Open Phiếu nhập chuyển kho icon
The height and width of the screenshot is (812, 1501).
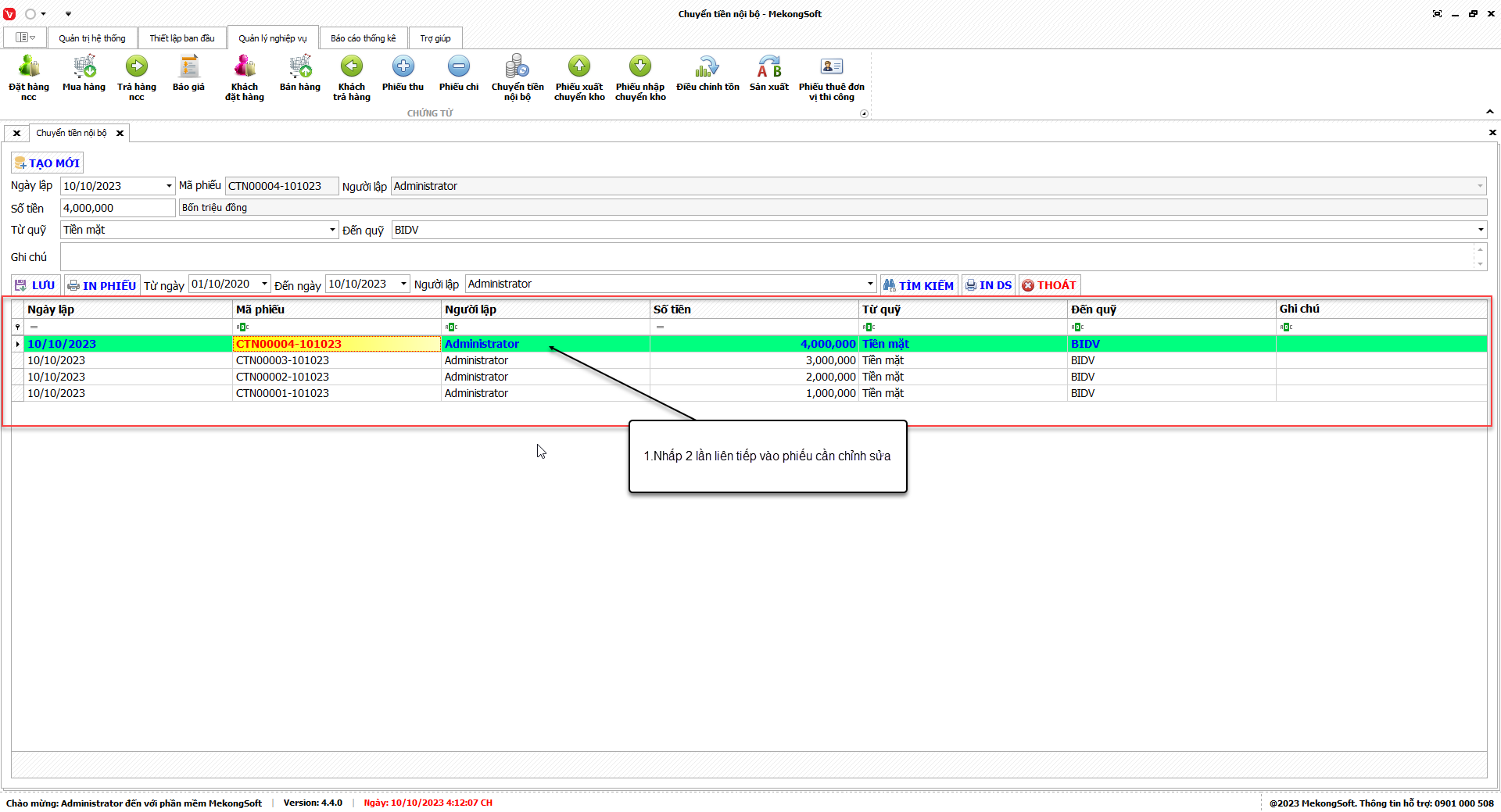640,77
